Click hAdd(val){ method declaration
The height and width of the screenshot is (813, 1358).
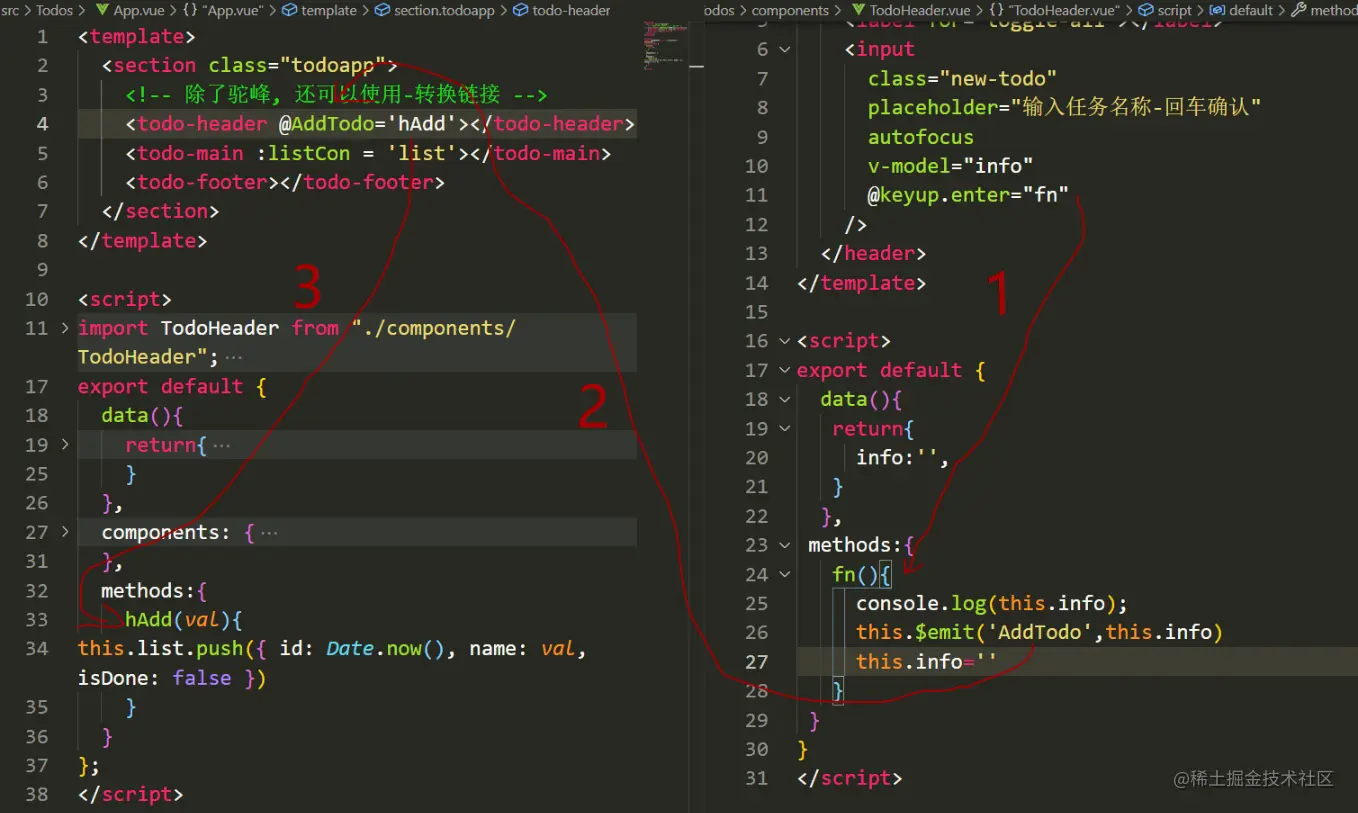[x=184, y=620]
